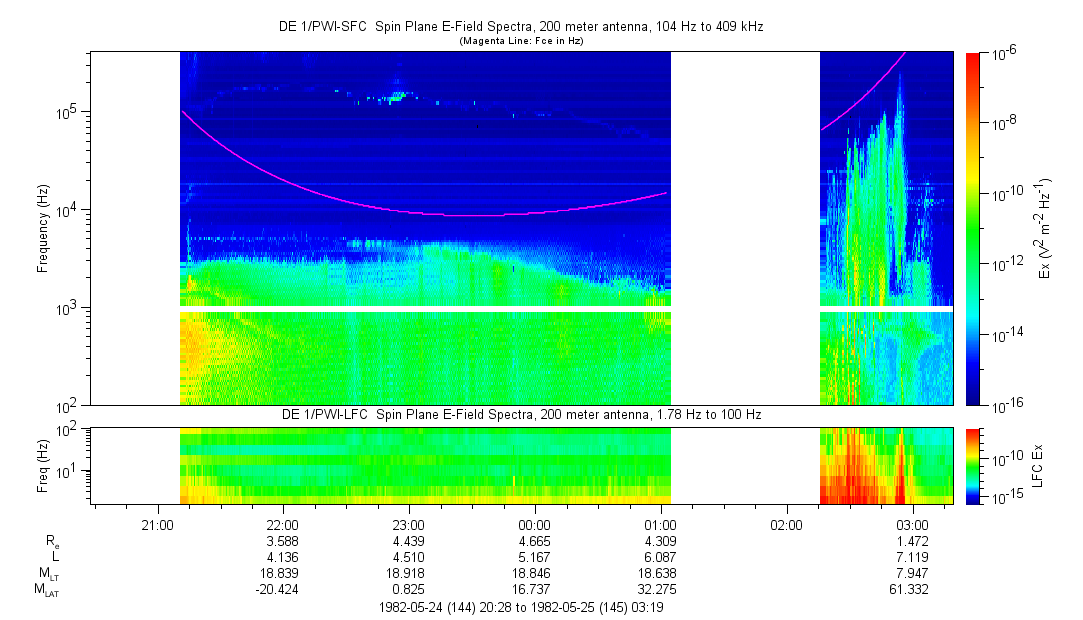Select the Freq (Hz) lower panel axis label
The height and width of the screenshot is (620, 1083).
point(43,465)
